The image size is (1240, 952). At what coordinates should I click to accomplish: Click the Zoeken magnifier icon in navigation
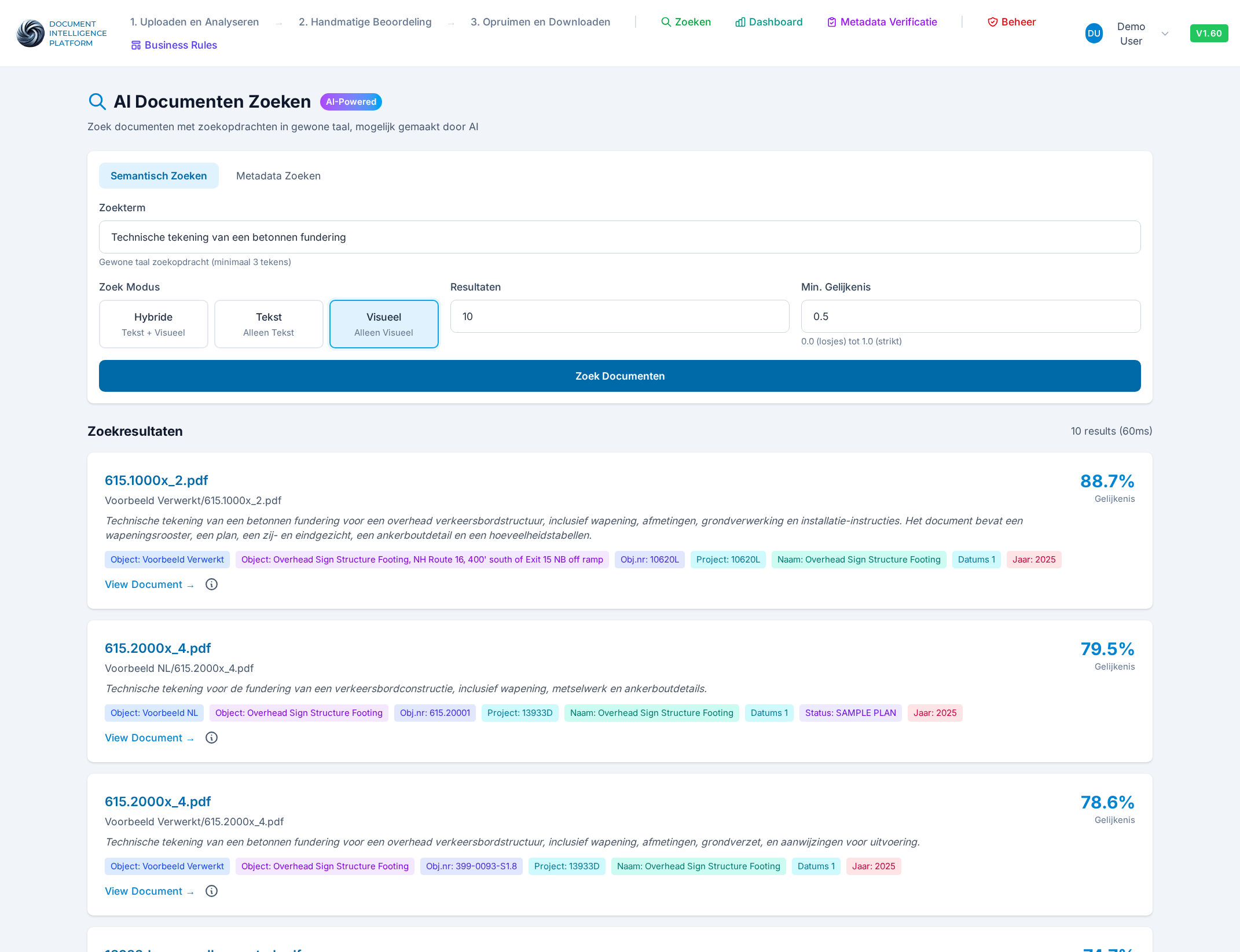(x=666, y=22)
